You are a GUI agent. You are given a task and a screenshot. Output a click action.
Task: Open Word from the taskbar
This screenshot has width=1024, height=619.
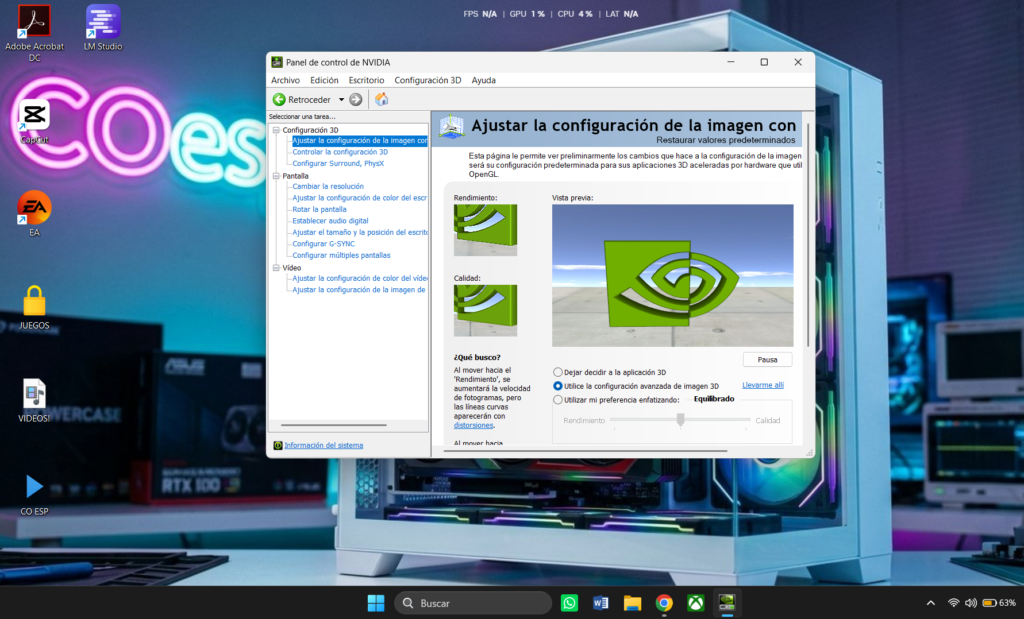601,603
